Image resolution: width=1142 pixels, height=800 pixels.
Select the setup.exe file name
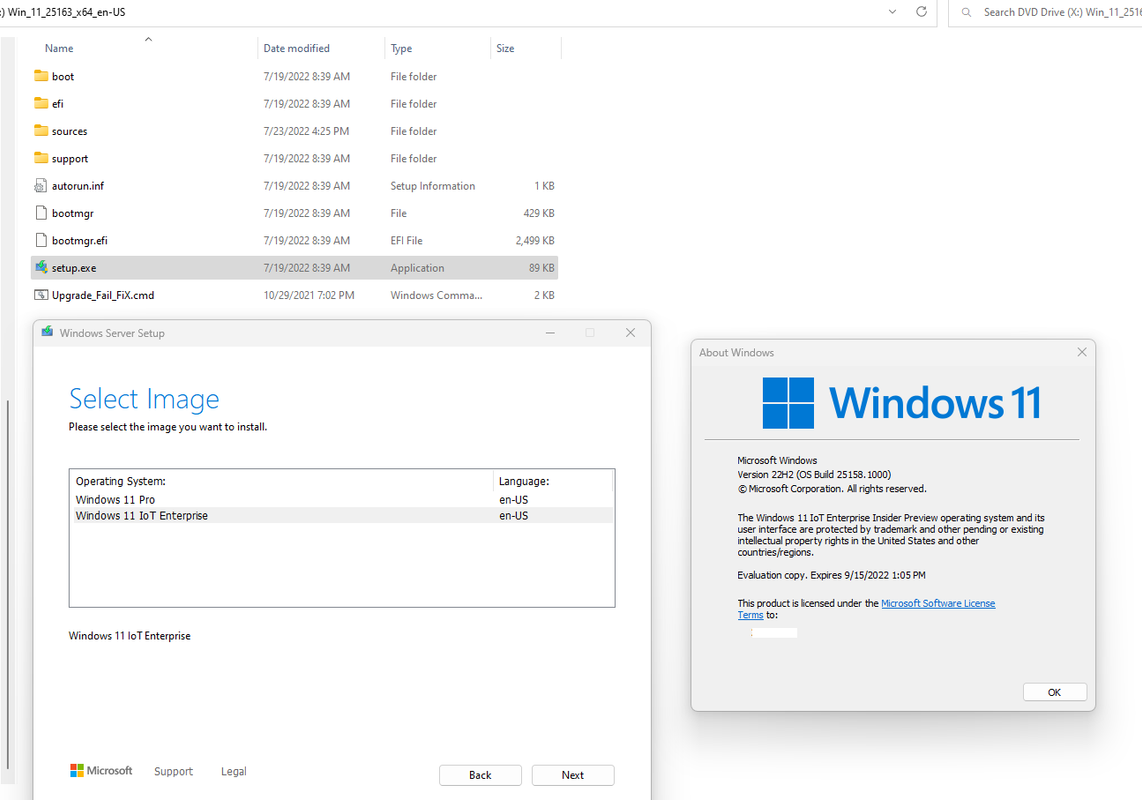74,268
